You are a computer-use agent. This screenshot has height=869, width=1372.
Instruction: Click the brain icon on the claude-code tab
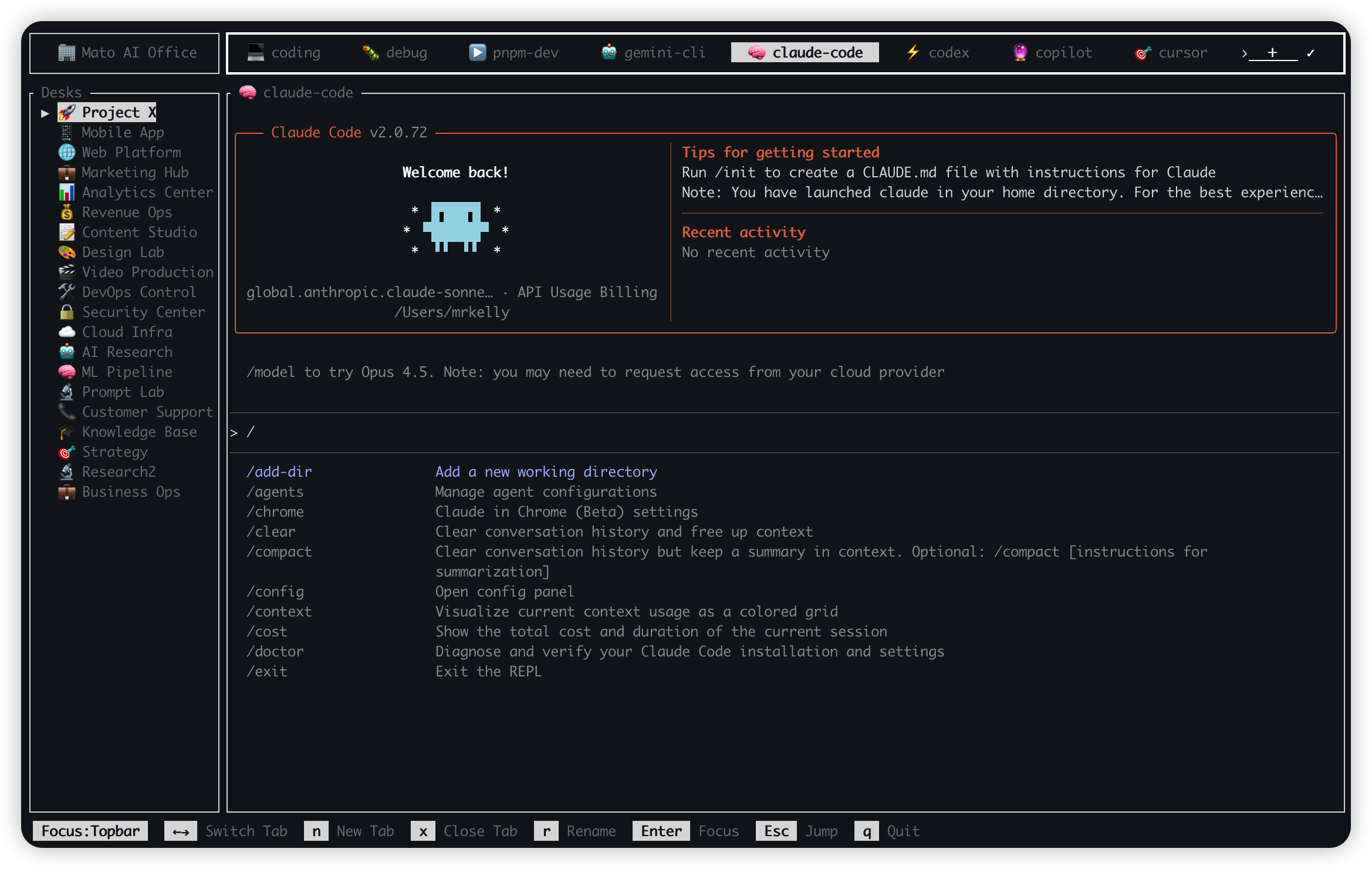coord(758,52)
